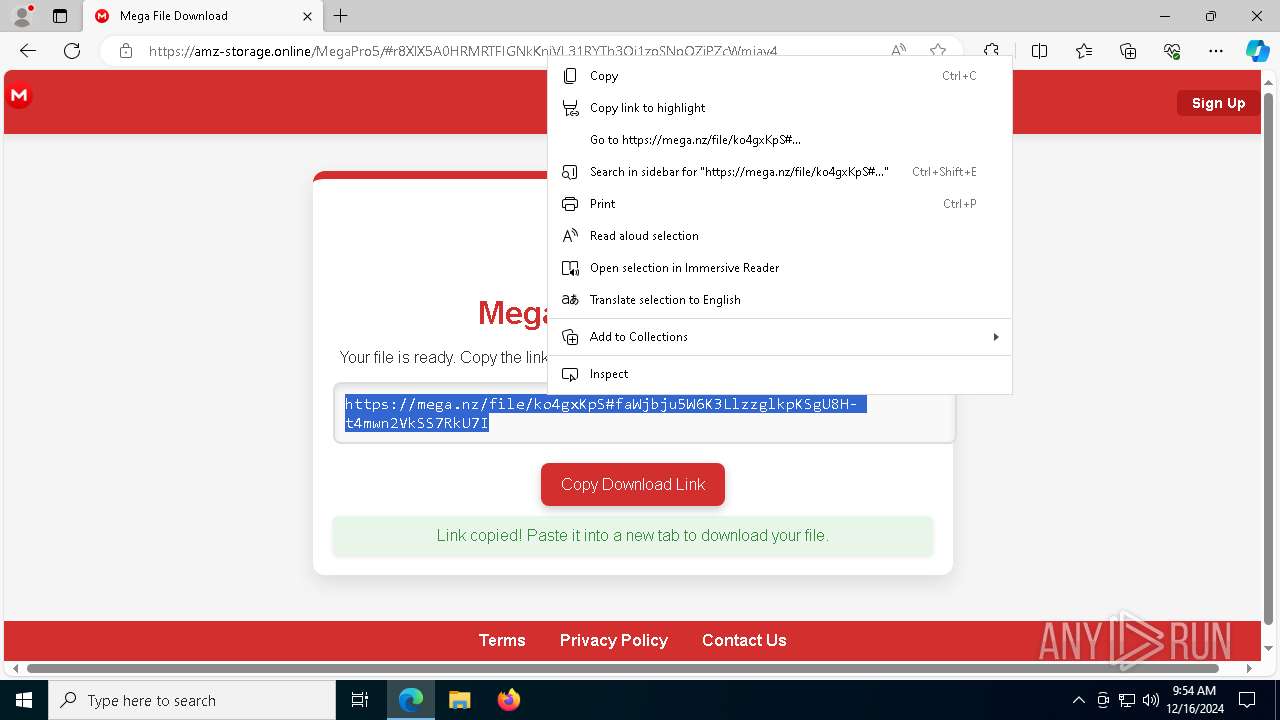
Task: Choose Copy link to highlight
Action: (x=780, y=108)
